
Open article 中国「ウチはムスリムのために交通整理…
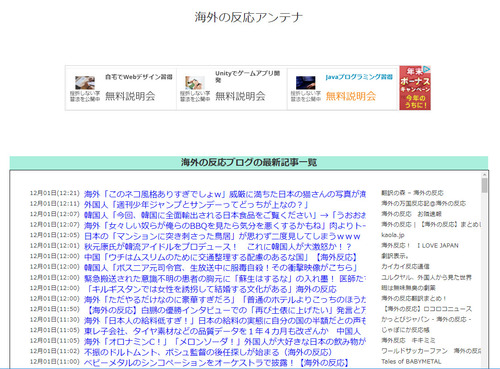(221, 257)
